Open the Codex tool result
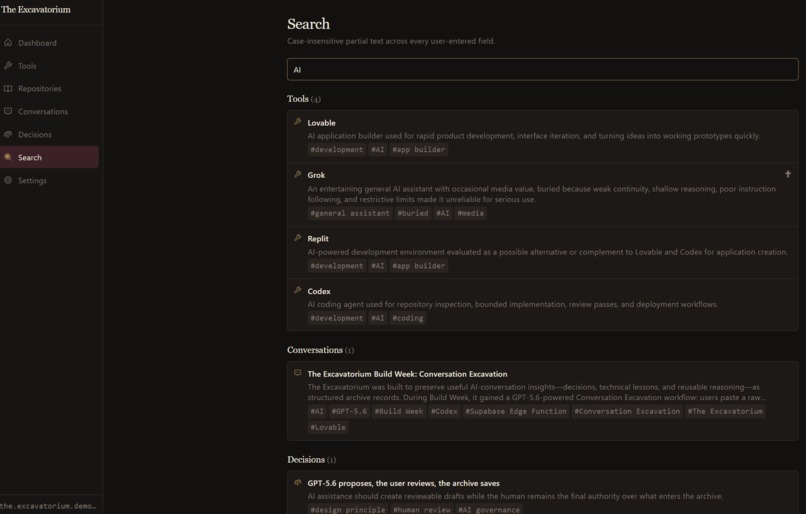The image size is (806, 514). pyautogui.click(x=542, y=305)
